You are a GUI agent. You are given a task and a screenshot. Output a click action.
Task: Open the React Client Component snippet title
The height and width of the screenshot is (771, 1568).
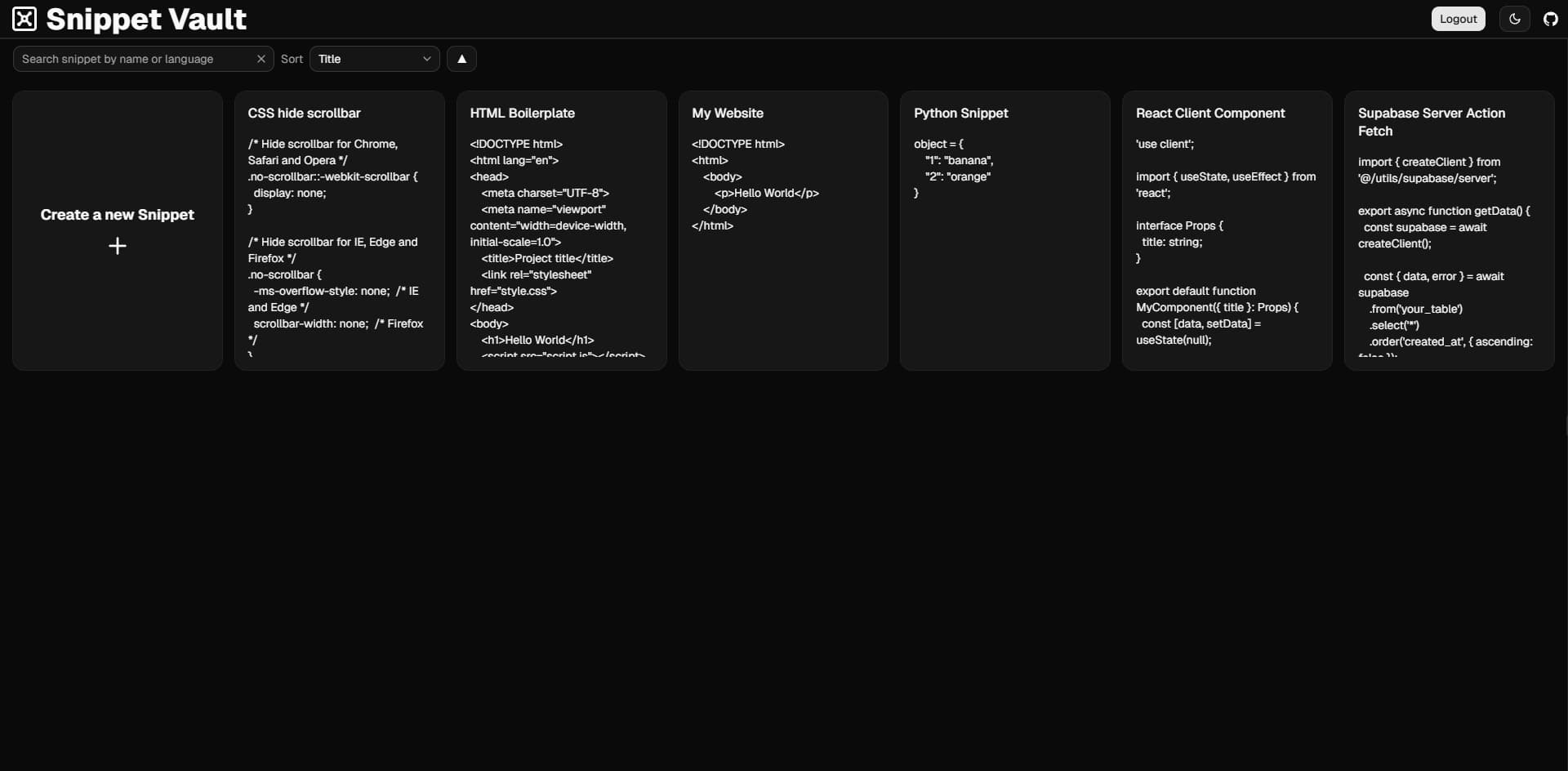pyautogui.click(x=1210, y=114)
